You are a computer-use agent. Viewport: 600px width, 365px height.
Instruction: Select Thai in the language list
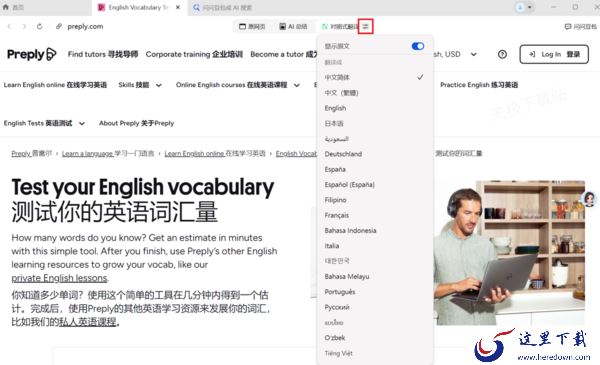pos(375,322)
